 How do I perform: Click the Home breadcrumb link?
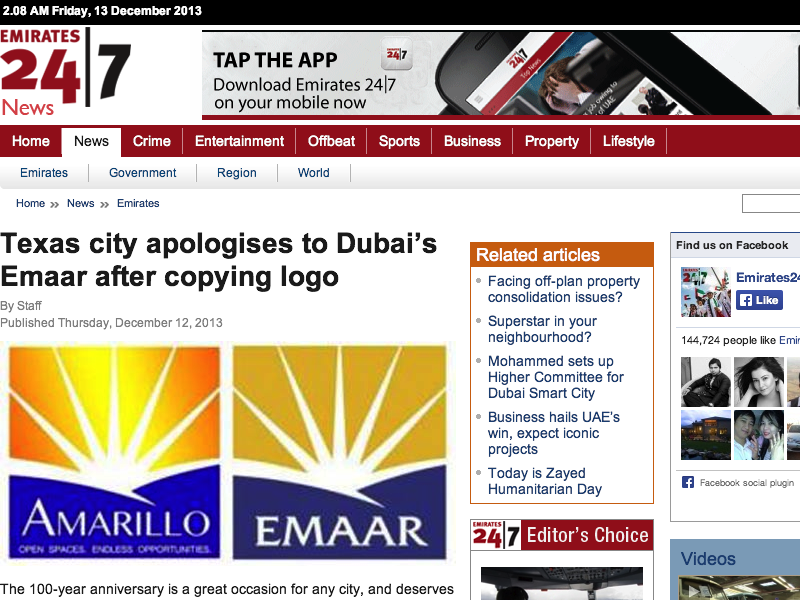(31, 204)
